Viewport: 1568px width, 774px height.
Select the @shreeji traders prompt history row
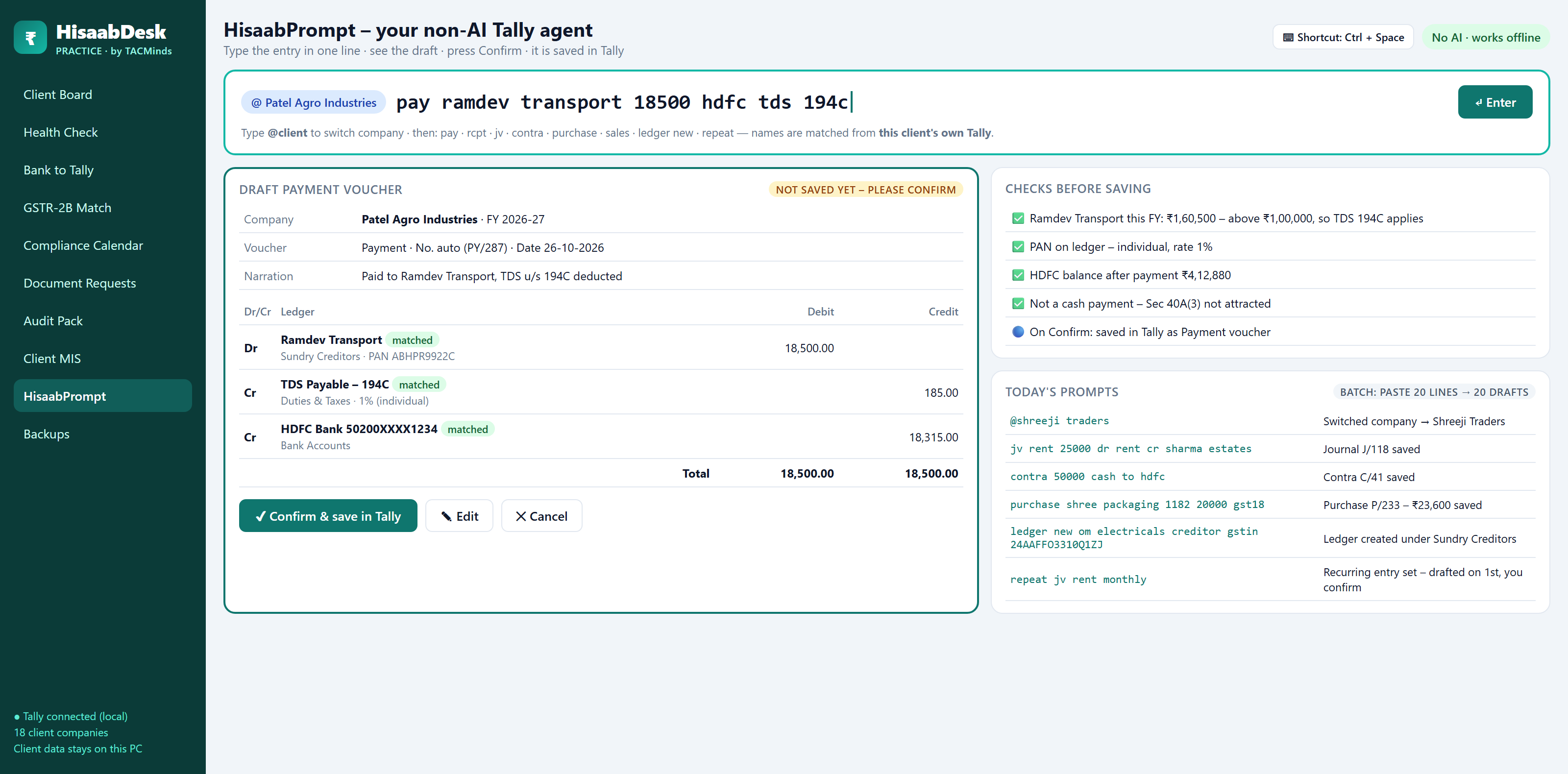(1270, 420)
